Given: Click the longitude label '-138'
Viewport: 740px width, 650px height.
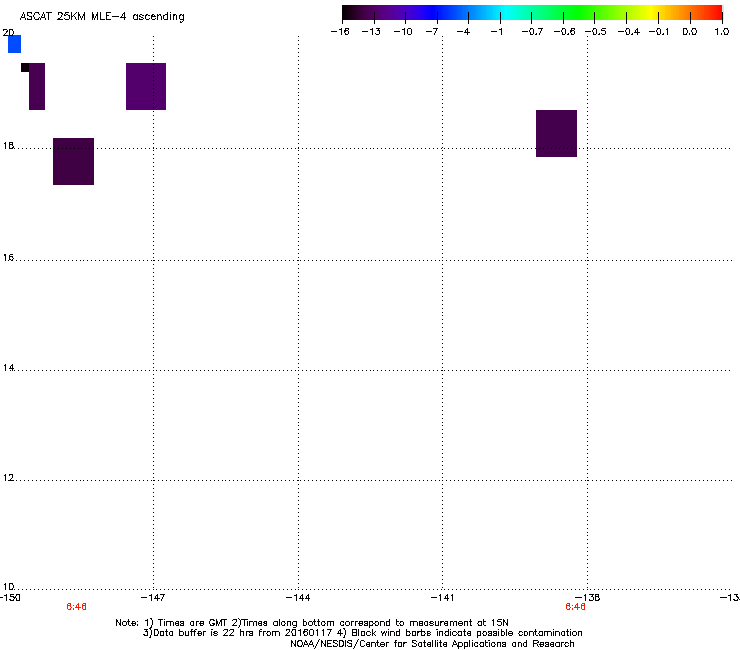Looking at the screenshot, I should 588,598.
